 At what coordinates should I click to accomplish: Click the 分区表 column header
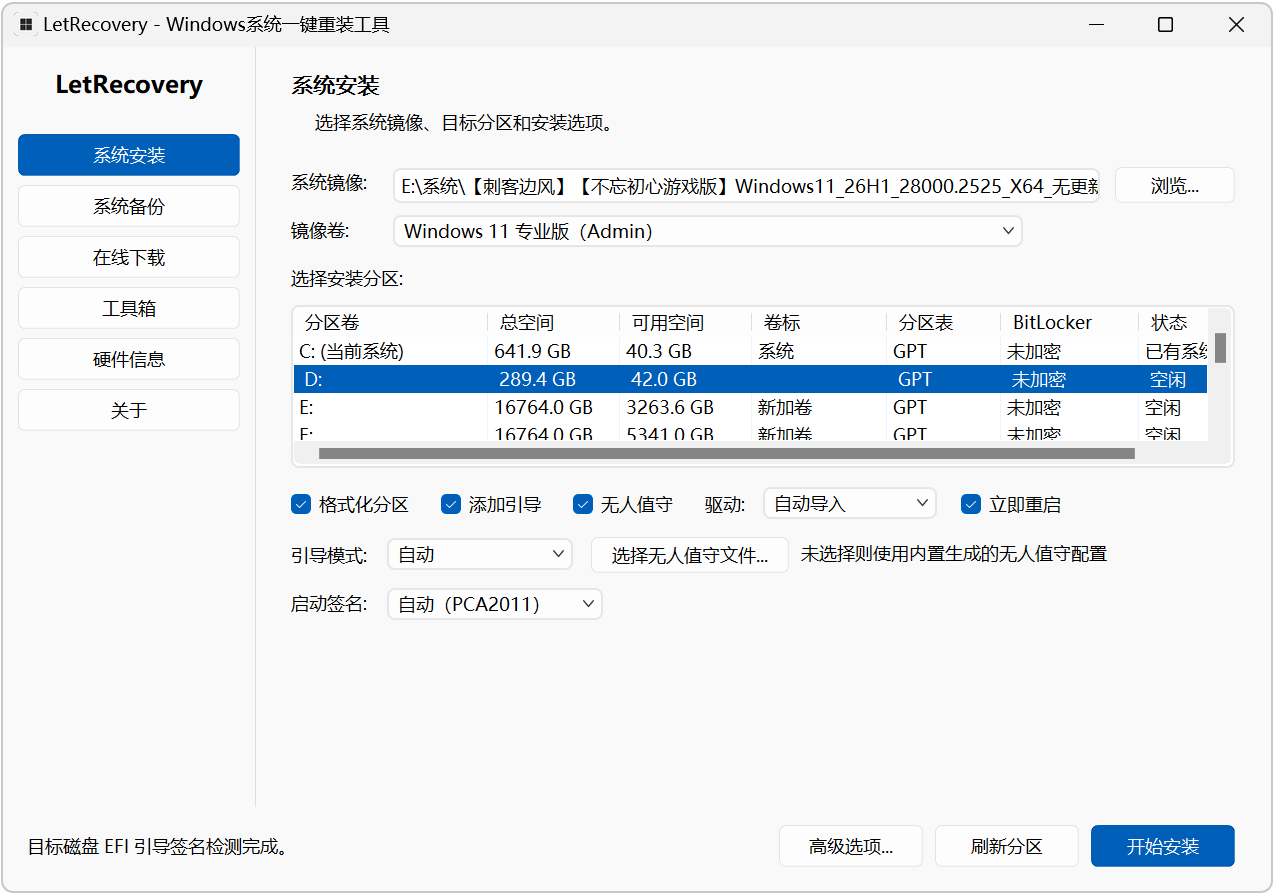click(944, 322)
